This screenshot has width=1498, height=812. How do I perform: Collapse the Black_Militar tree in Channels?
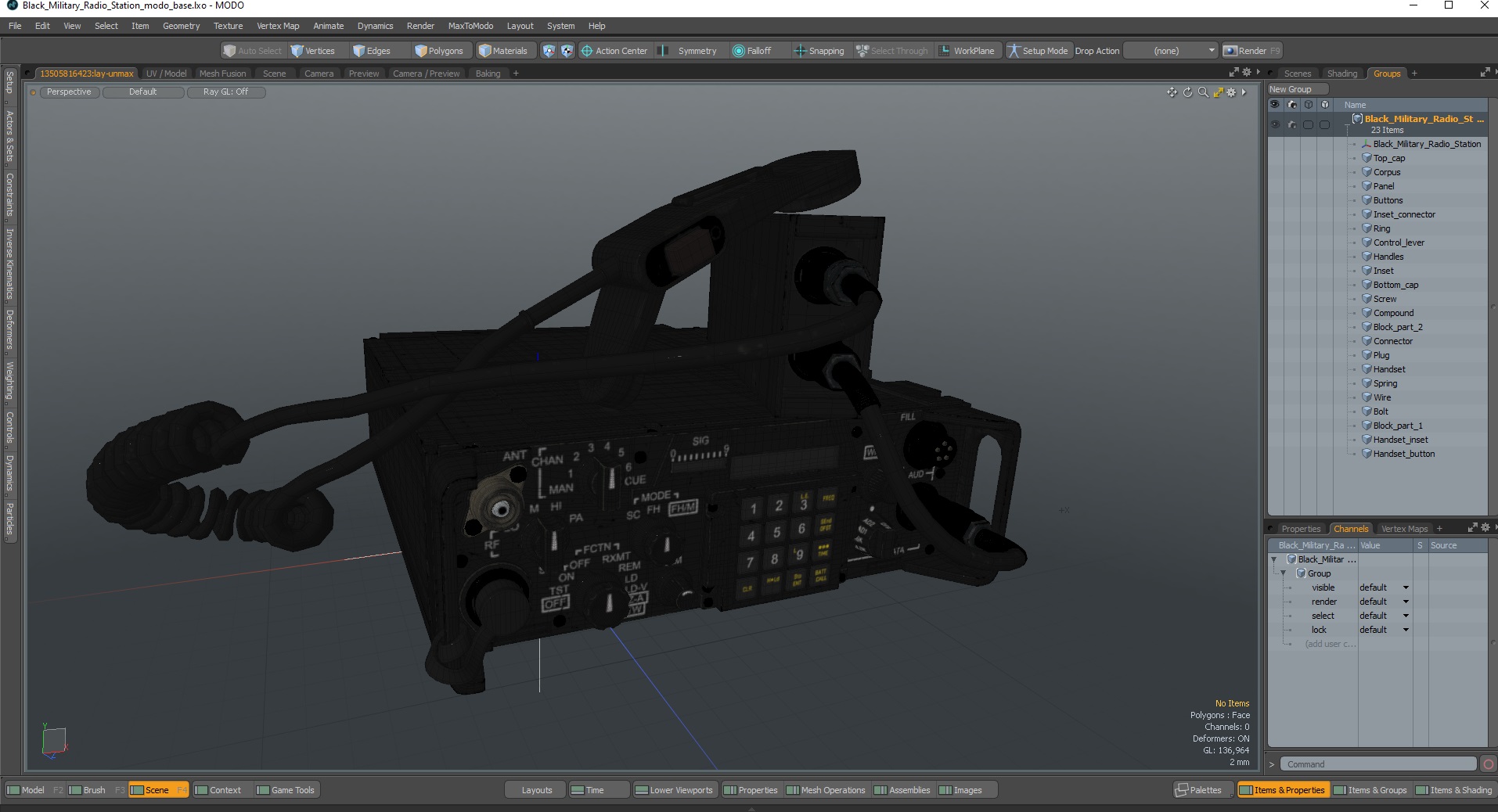pyautogui.click(x=1274, y=559)
